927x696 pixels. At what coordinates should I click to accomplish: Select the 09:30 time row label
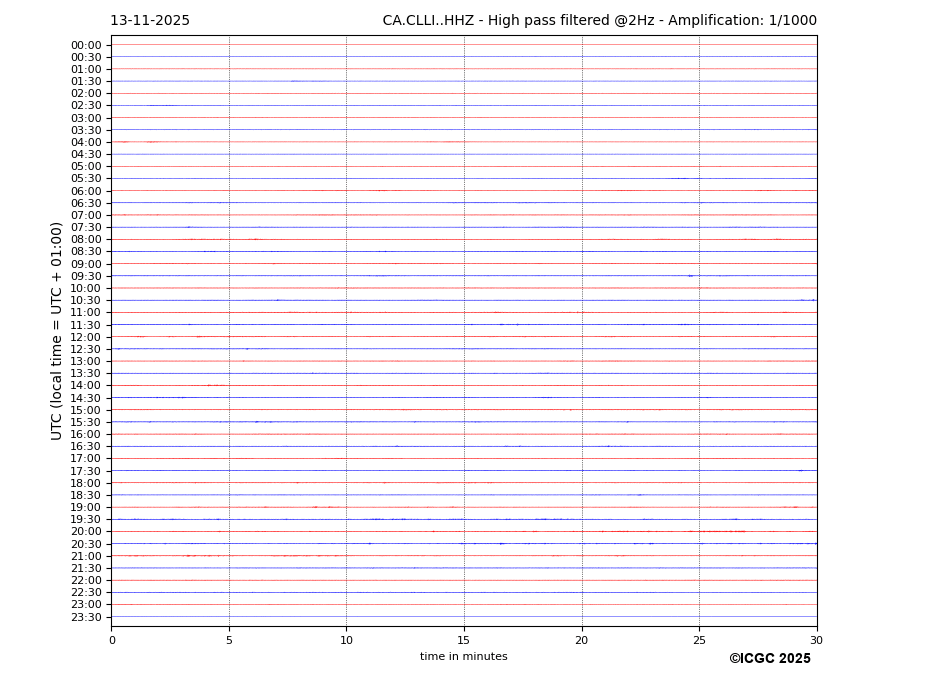(86, 276)
